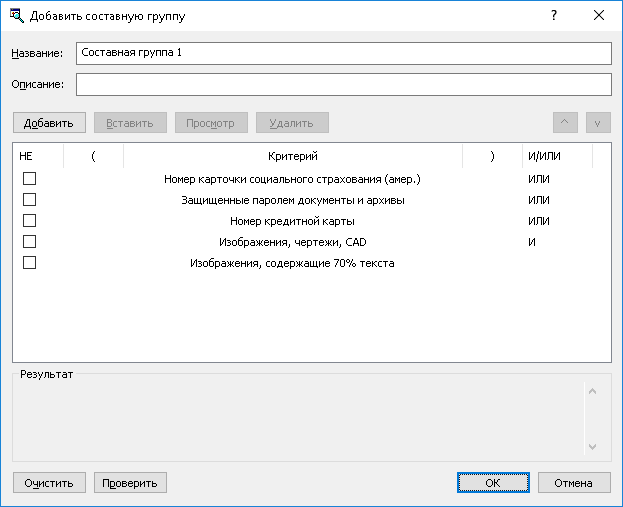This screenshot has height=507, width=623.
Task: Open the И operator for Изображения, чертежи, CAD
Action: 533,242
